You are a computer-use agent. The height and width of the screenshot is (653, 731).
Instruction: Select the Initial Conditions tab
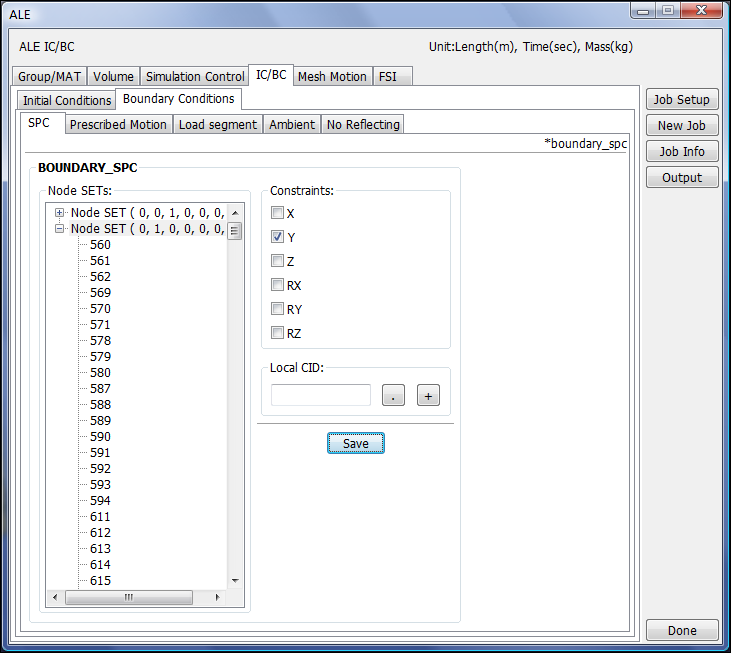pos(67,101)
